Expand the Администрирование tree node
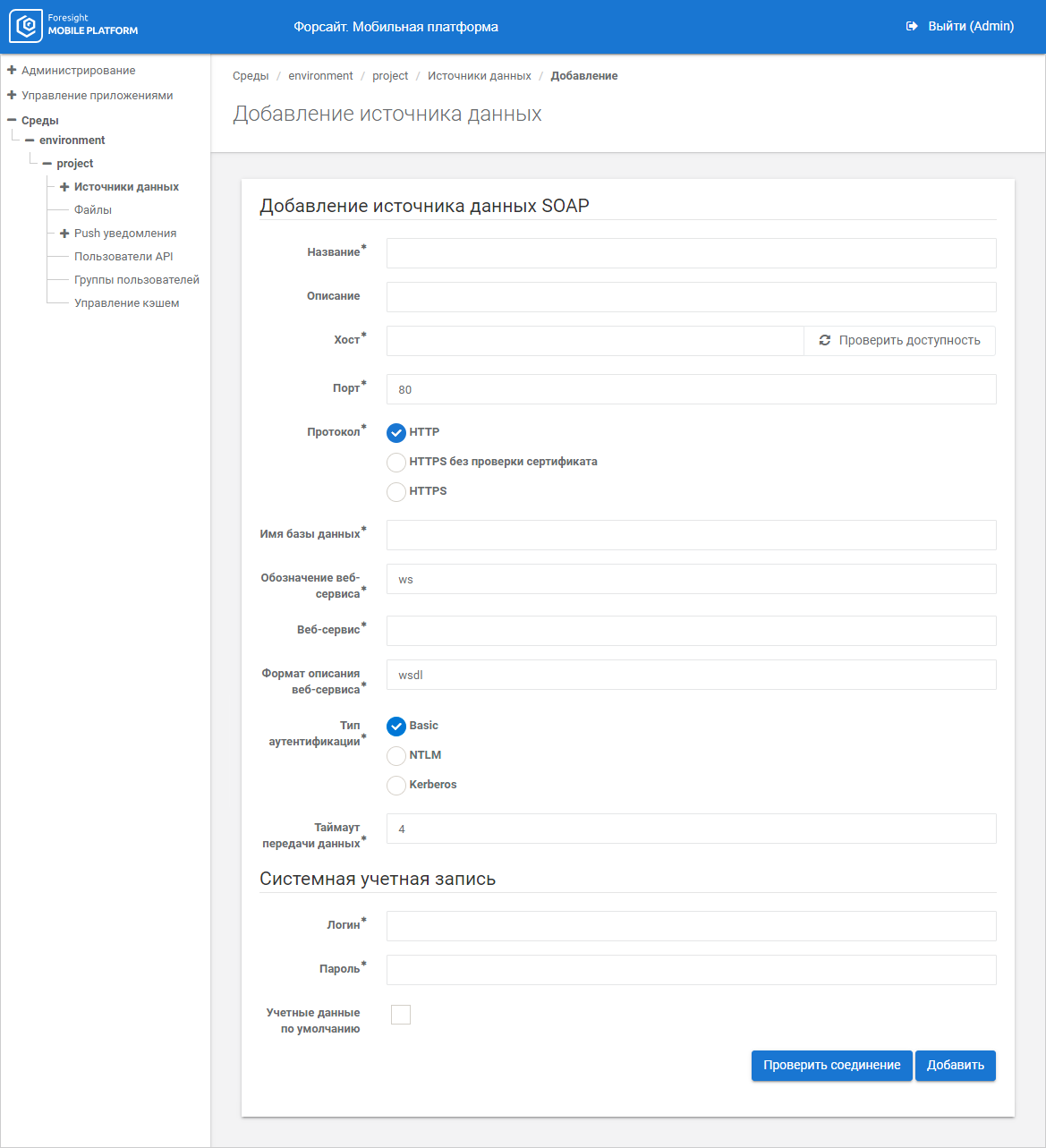1046x1148 pixels. (x=12, y=71)
